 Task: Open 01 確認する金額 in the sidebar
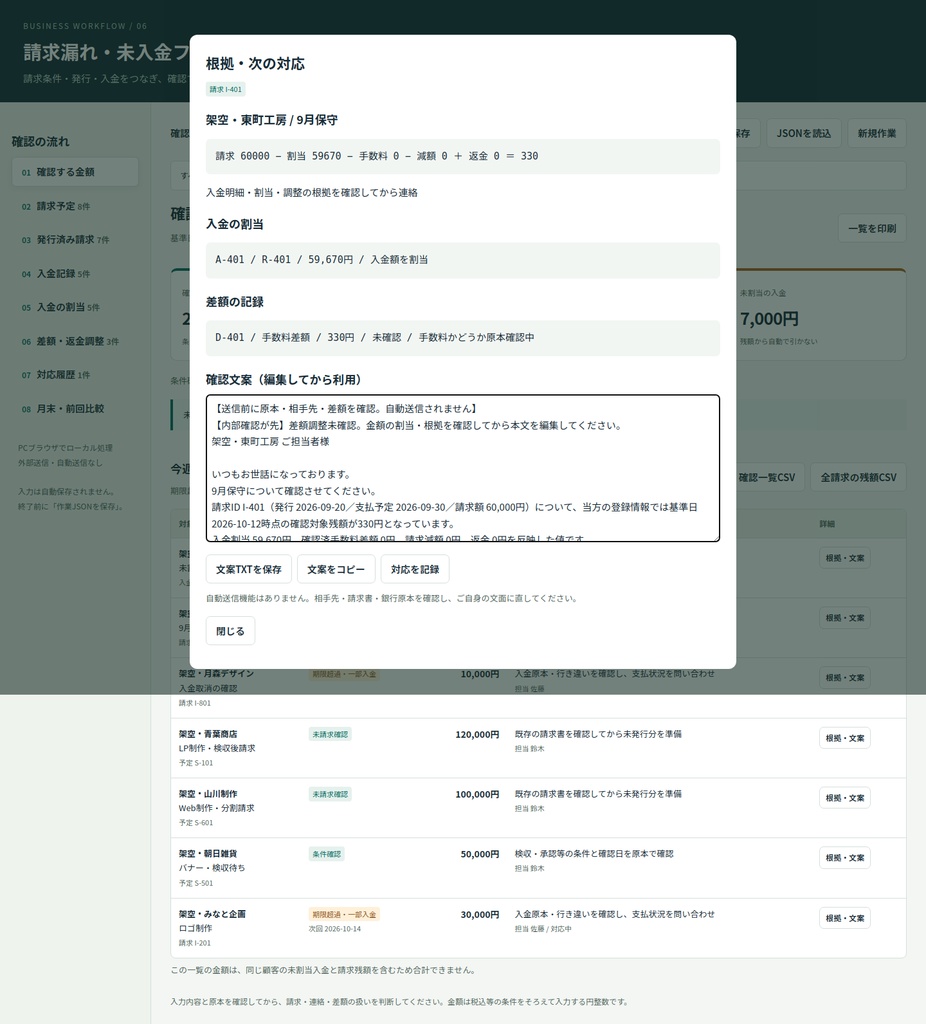click(75, 172)
